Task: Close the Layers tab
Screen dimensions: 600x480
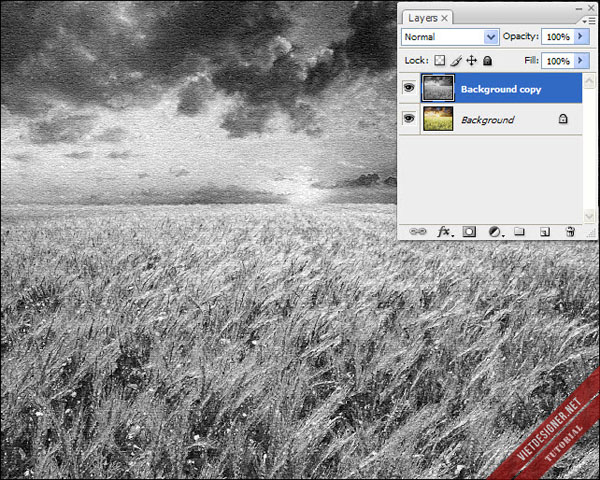Action: click(x=444, y=18)
